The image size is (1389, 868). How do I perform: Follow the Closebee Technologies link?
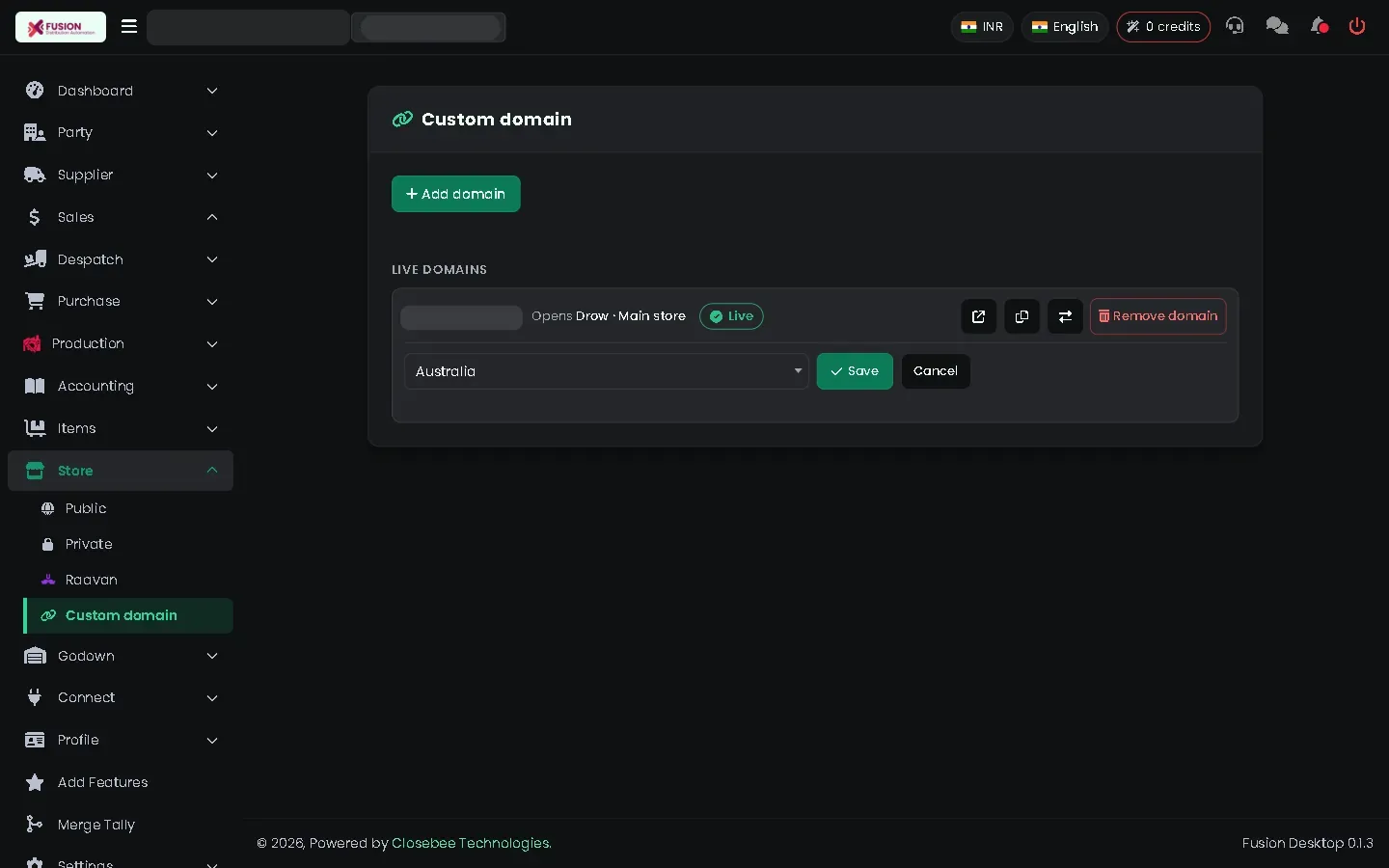(x=472, y=843)
